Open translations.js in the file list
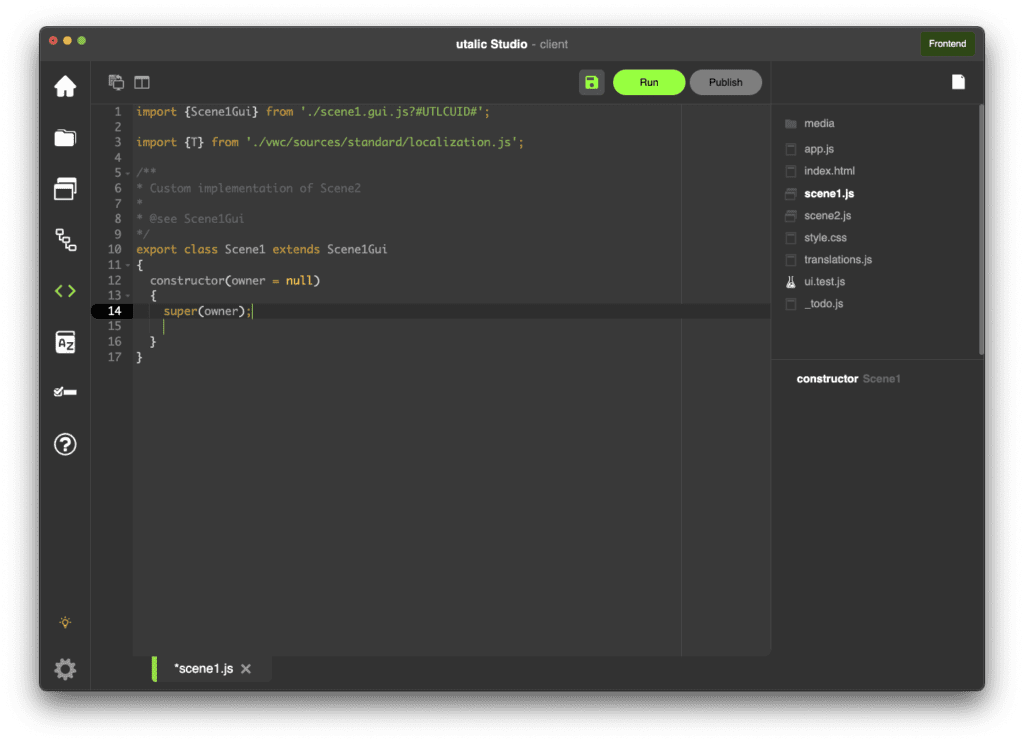The height and width of the screenshot is (743, 1024). [837, 260]
